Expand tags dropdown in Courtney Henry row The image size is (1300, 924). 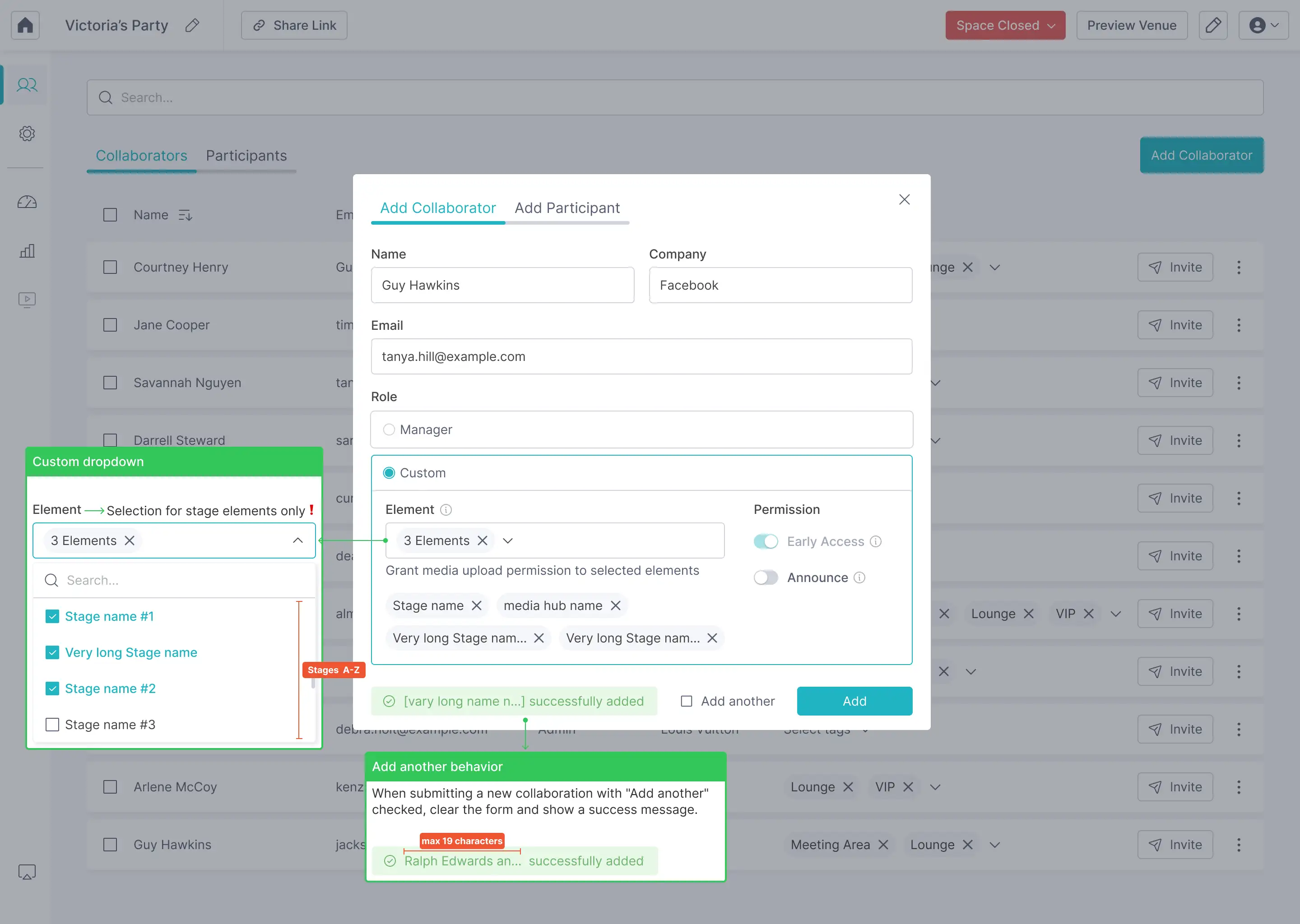[x=994, y=268]
